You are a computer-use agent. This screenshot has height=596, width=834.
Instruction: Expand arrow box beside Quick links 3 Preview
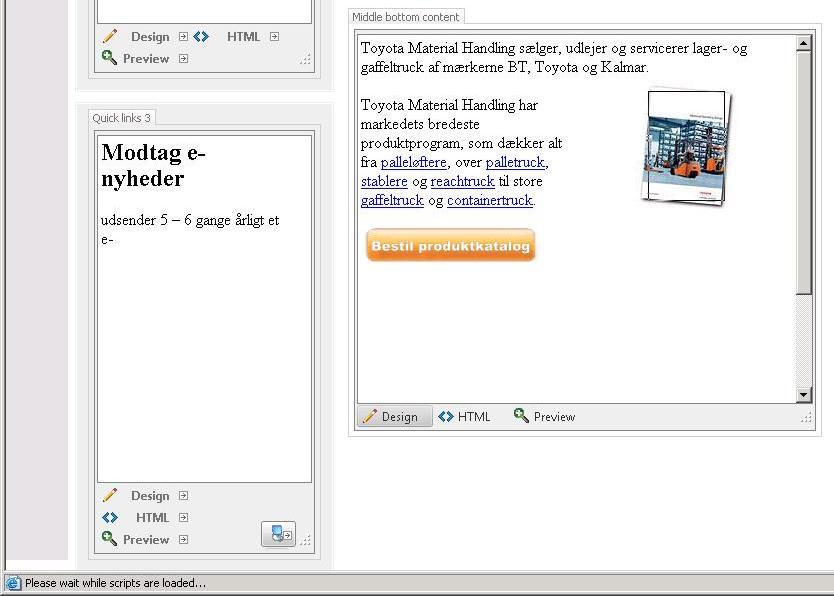point(184,539)
